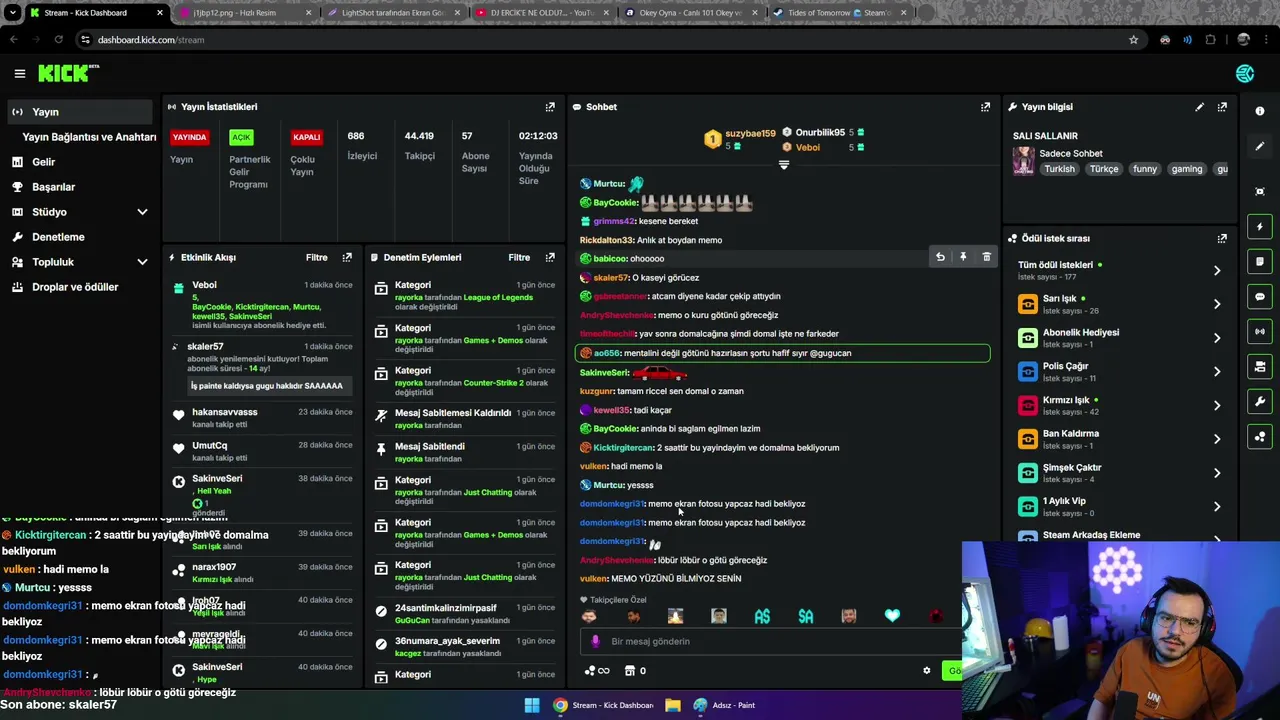Insert the AS emote
Screen dimensions: 1280x720
762,617
